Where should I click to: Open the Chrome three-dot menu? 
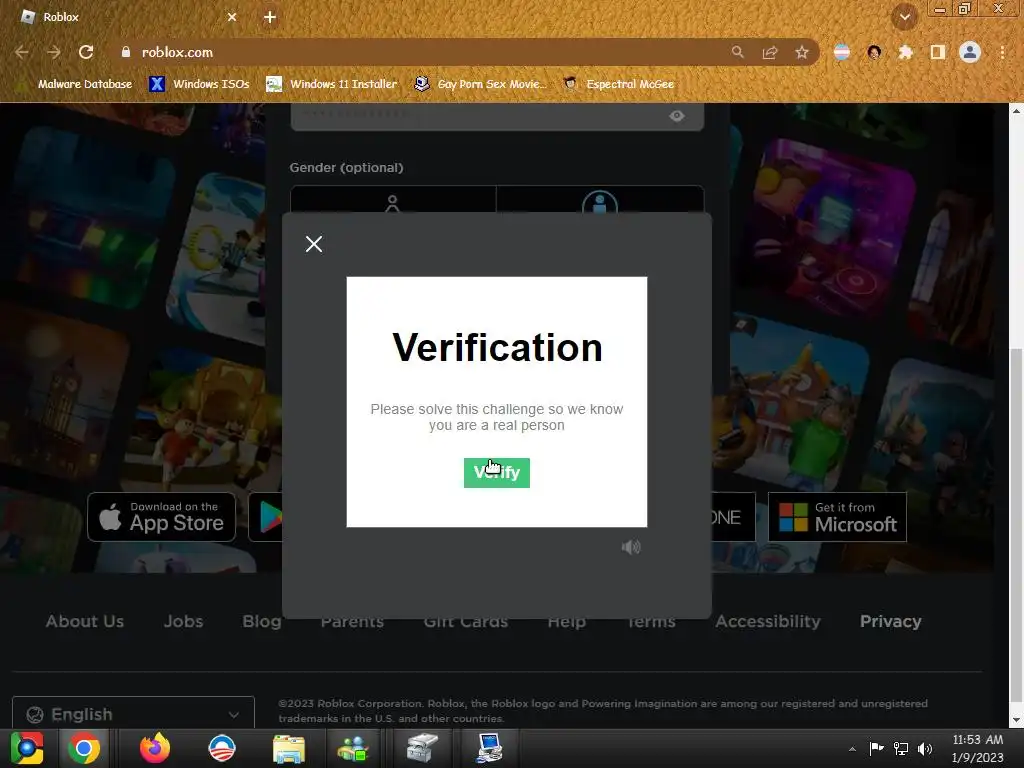tap(1002, 52)
